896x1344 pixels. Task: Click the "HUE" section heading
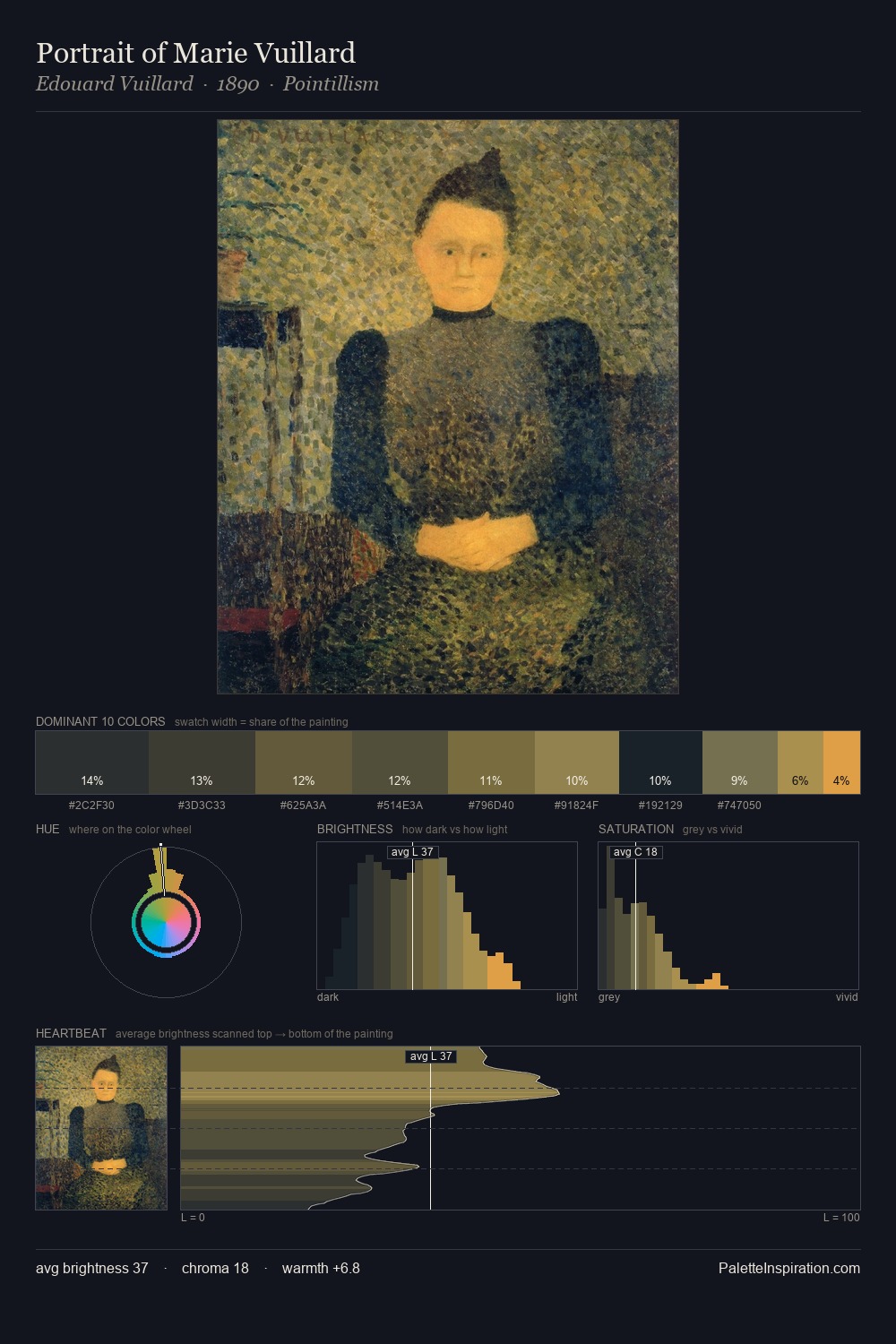(x=47, y=829)
